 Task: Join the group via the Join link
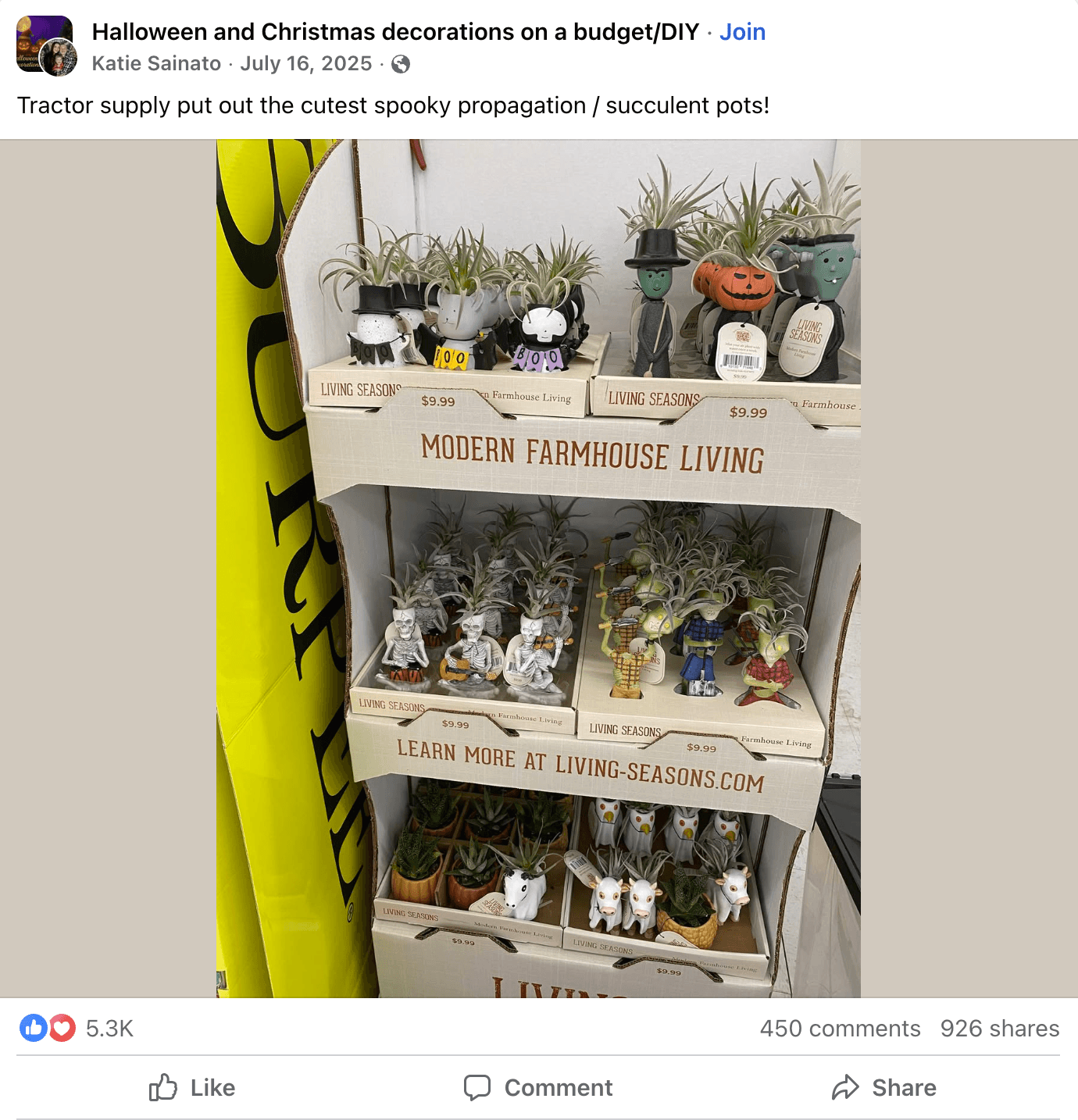[x=742, y=32]
